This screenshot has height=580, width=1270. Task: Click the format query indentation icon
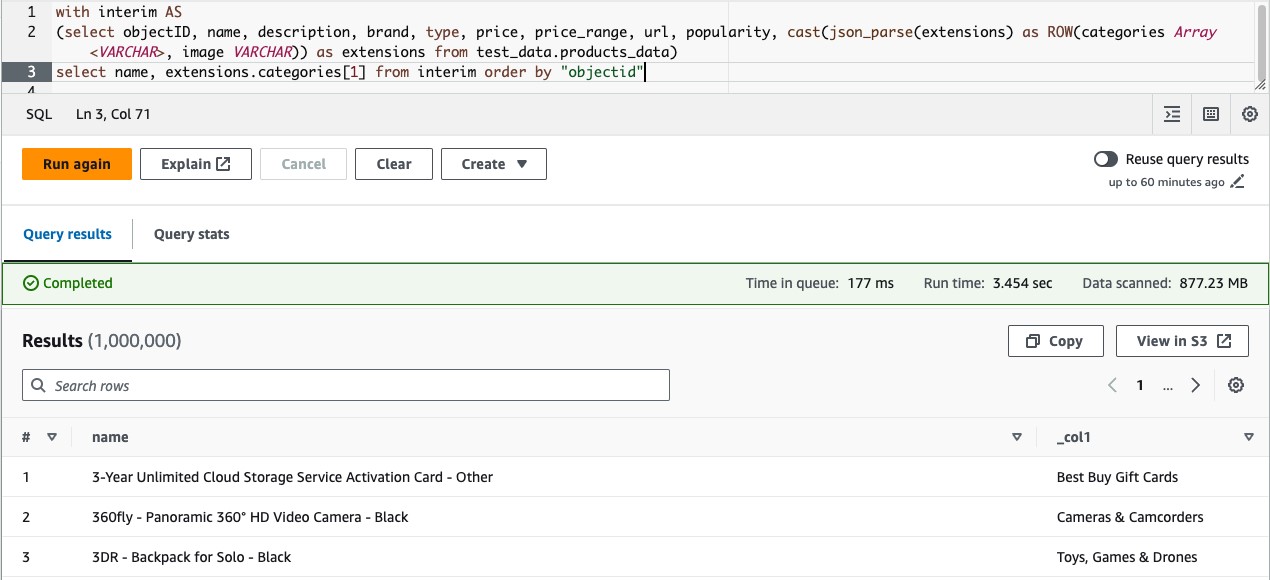click(1171, 114)
